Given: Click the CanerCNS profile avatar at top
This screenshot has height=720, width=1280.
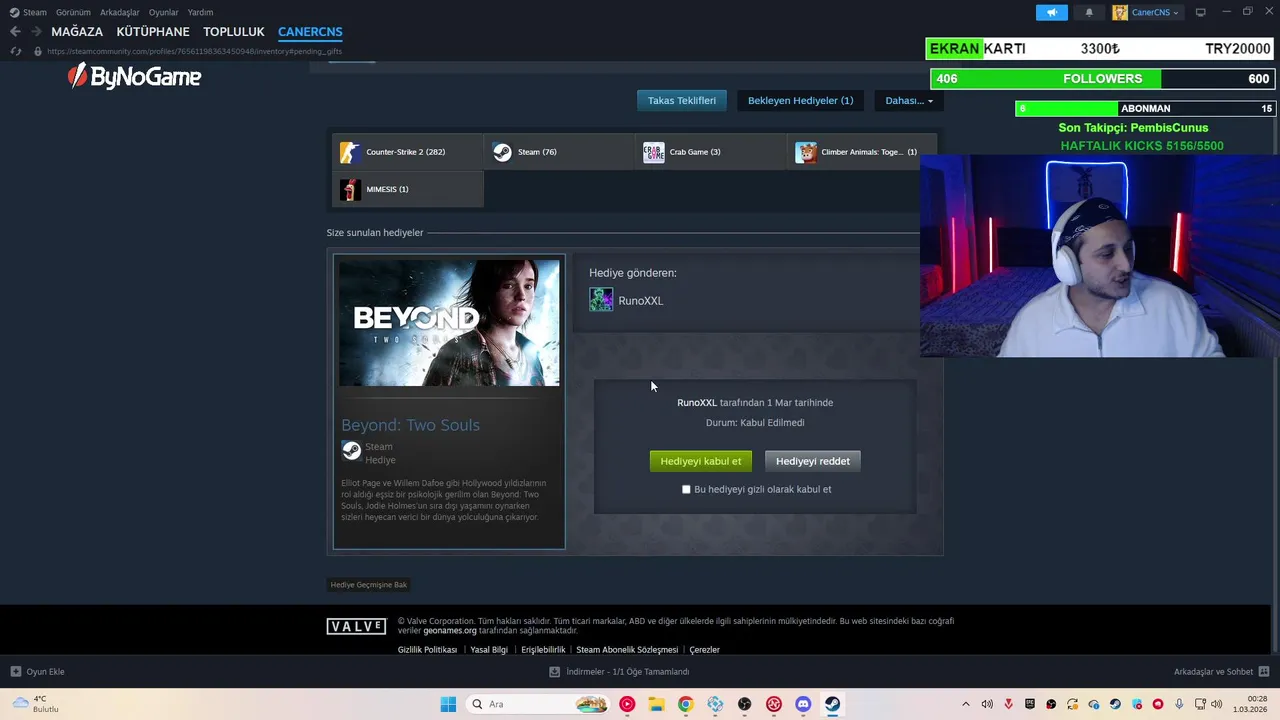Looking at the screenshot, I should coord(1120,12).
